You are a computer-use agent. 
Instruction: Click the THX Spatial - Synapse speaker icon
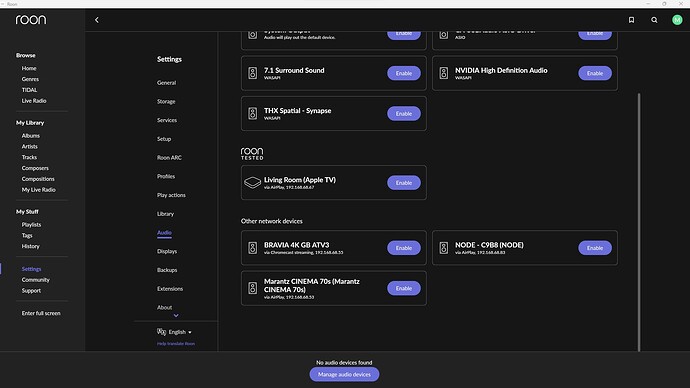coord(253,113)
